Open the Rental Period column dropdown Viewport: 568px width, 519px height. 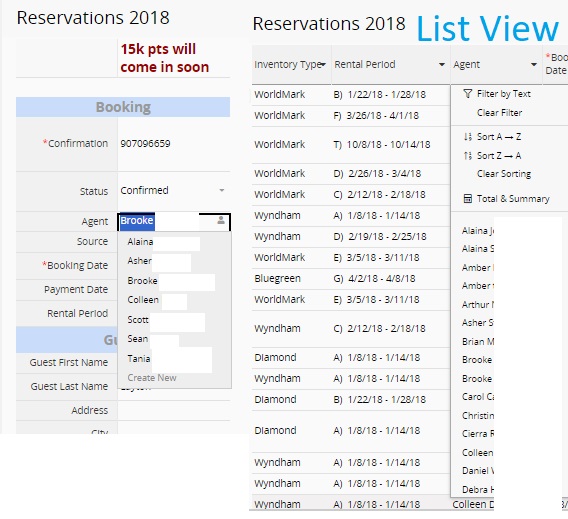tap(442, 64)
